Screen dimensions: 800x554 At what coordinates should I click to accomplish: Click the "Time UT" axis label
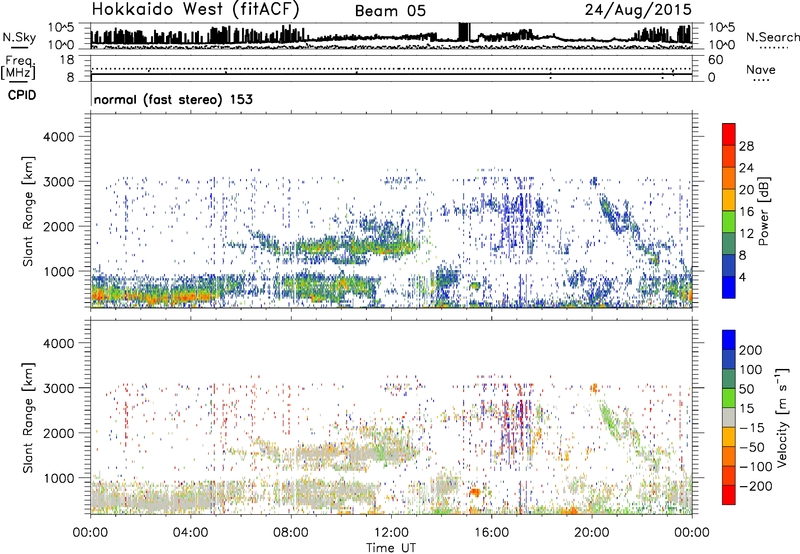(x=391, y=547)
